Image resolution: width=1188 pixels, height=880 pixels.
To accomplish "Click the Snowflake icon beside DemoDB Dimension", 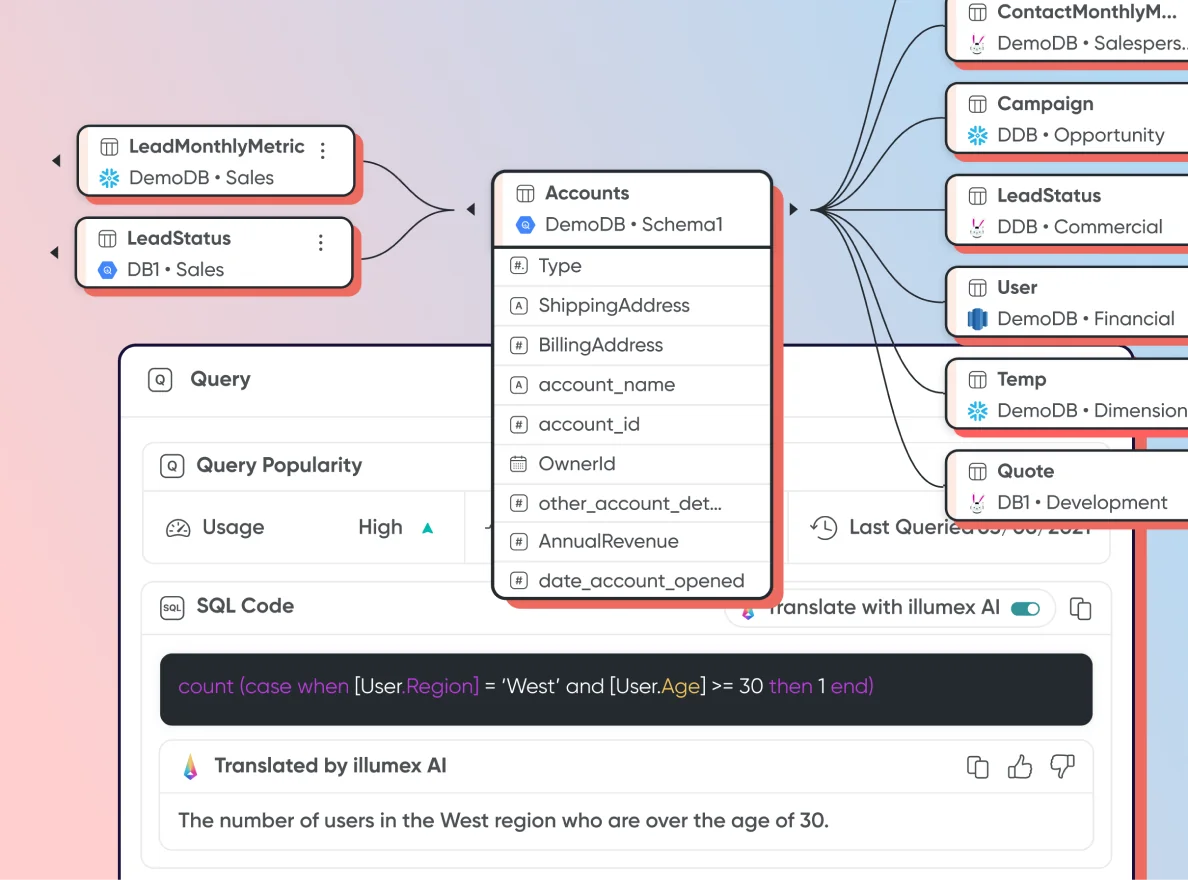I will tap(977, 411).
